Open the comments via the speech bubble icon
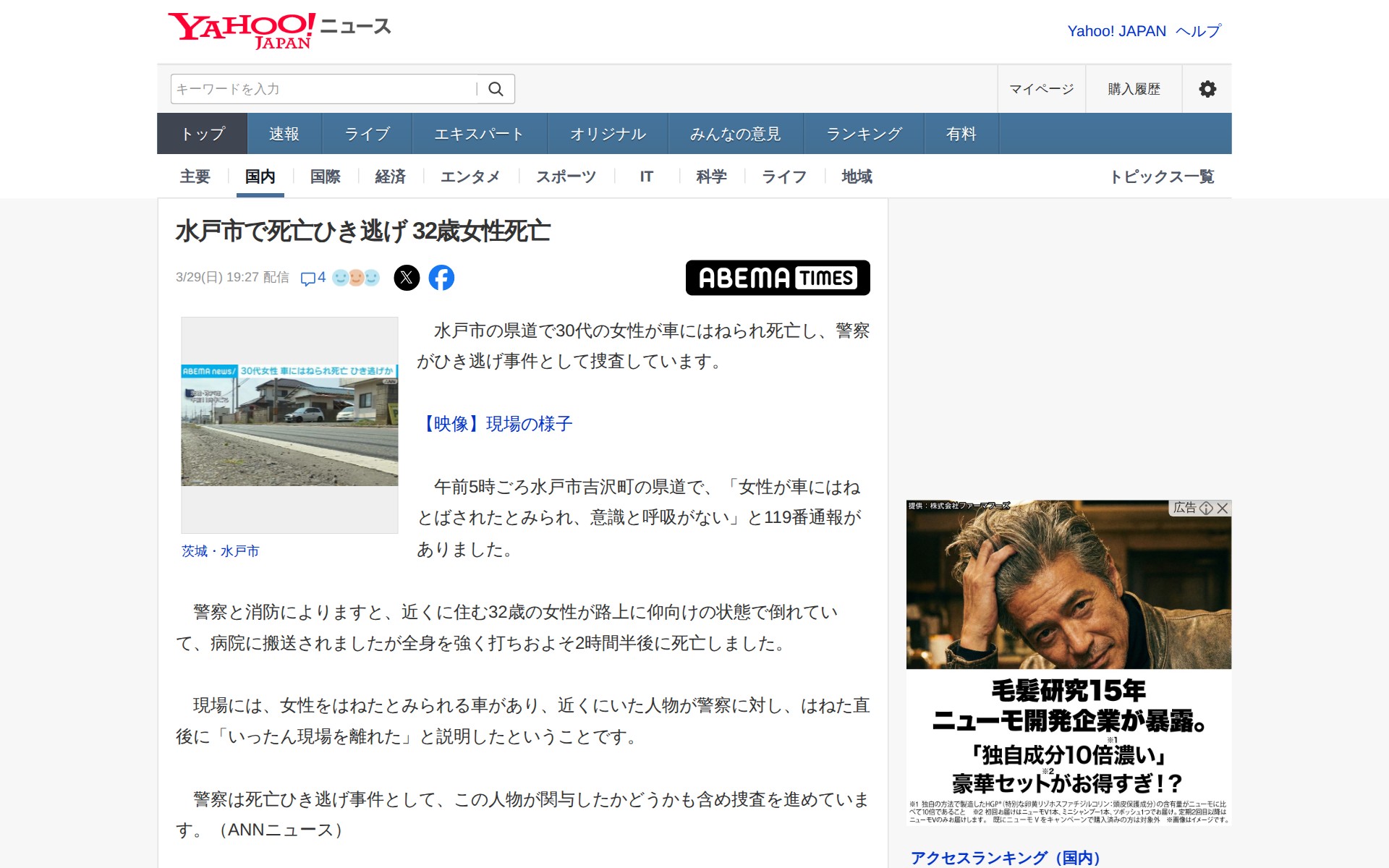The image size is (1389, 868). click(x=310, y=277)
